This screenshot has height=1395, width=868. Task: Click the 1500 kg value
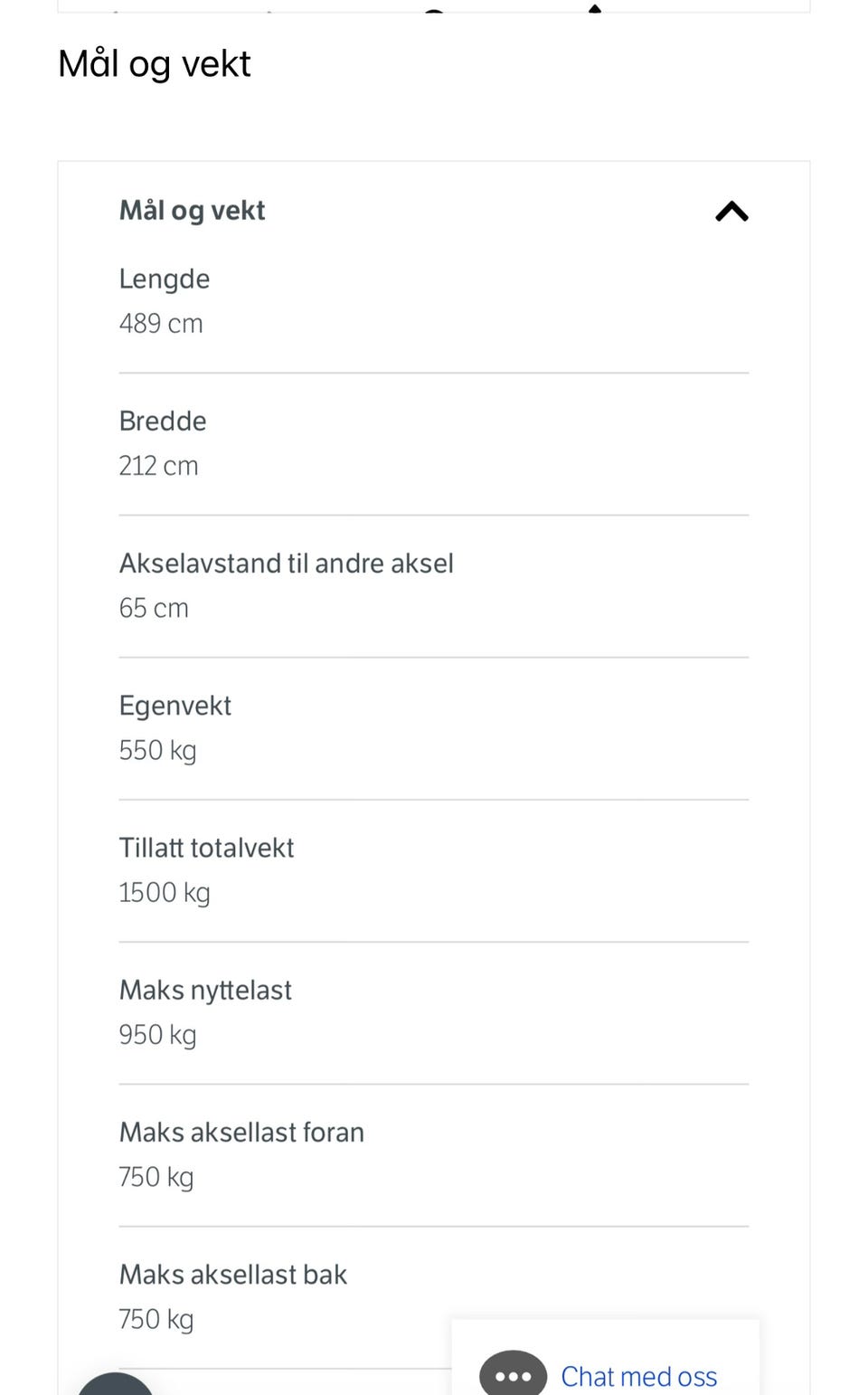coord(165,893)
